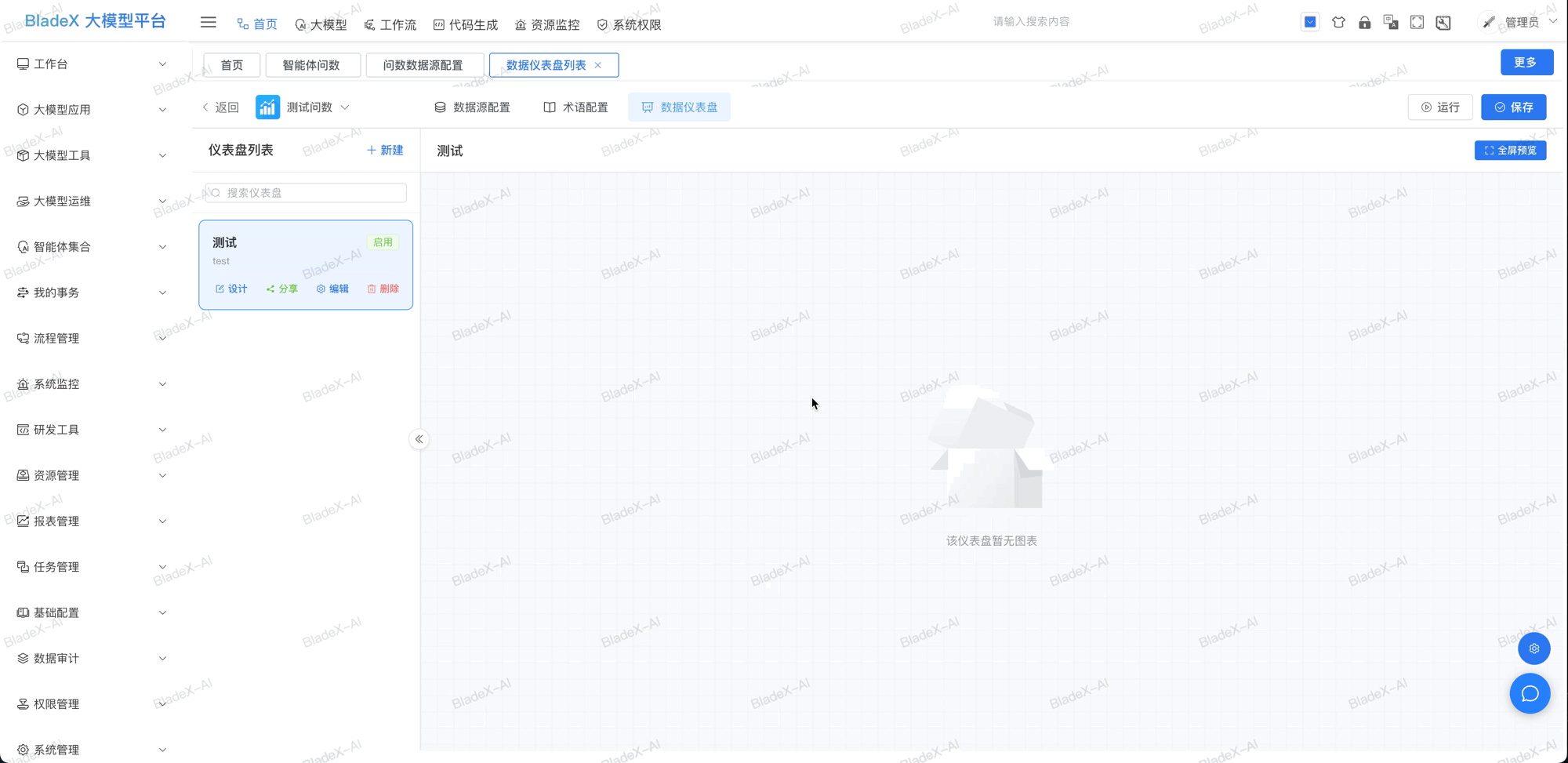This screenshot has width=1568, height=763.
Task: Switch language with the translation icon
Action: click(x=1391, y=22)
